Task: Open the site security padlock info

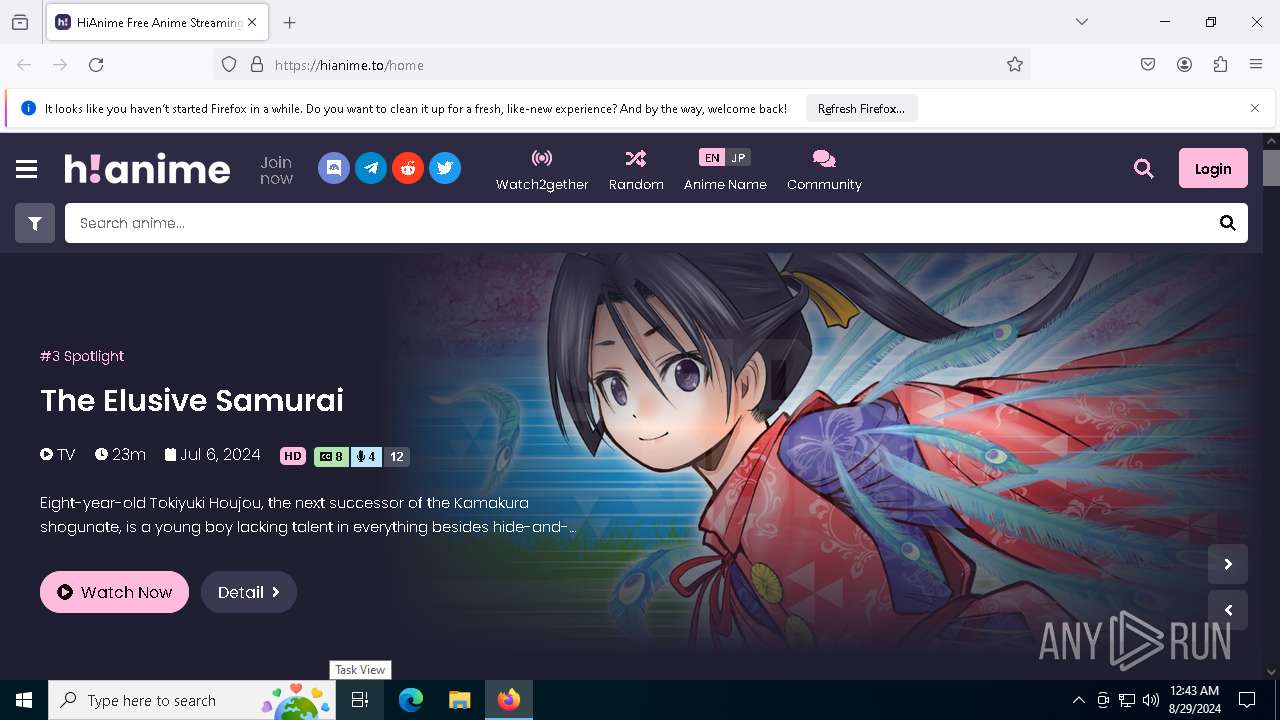Action: (x=257, y=65)
